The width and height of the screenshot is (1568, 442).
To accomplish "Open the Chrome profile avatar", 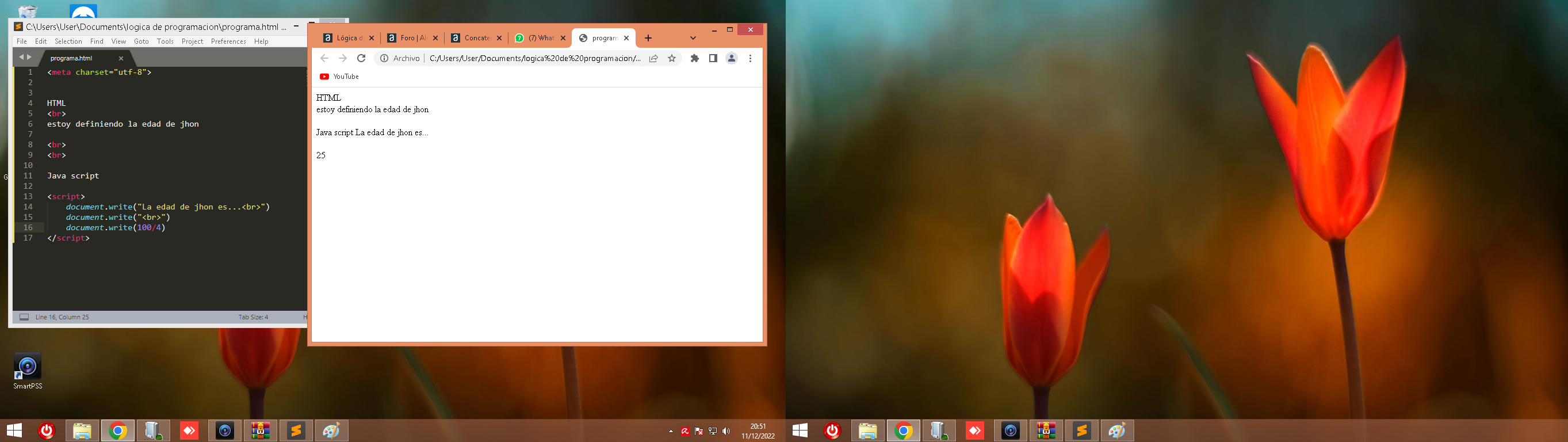I will [732, 59].
